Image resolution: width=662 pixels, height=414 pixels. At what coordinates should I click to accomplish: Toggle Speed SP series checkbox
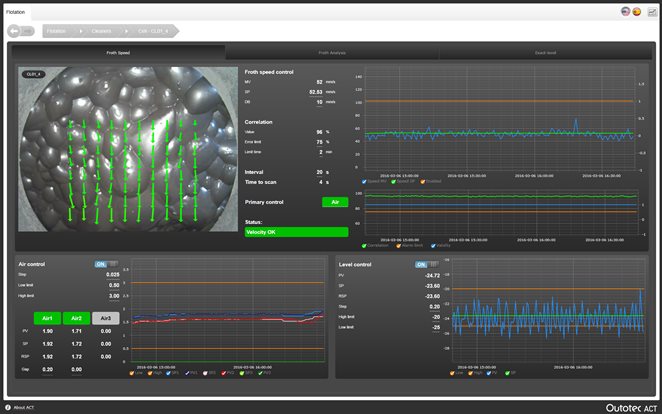click(393, 181)
